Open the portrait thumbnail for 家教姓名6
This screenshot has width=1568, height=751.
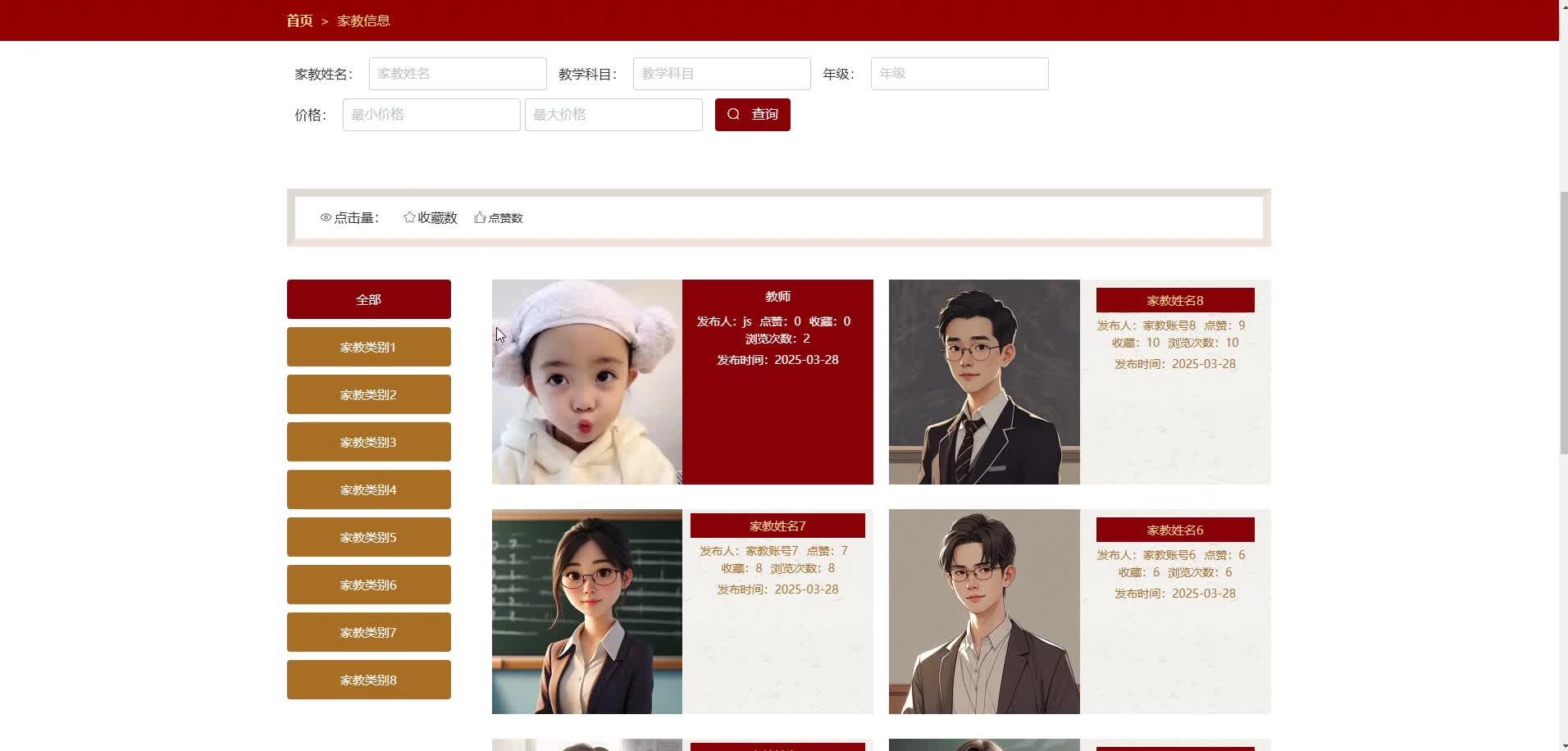[x=984, y=612]
